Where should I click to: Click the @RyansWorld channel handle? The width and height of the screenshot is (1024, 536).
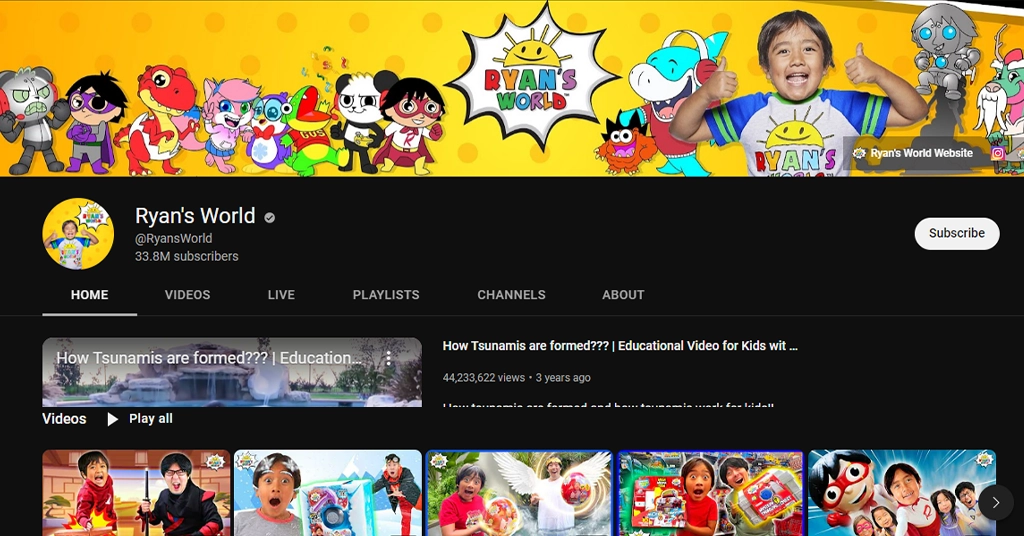173,238
